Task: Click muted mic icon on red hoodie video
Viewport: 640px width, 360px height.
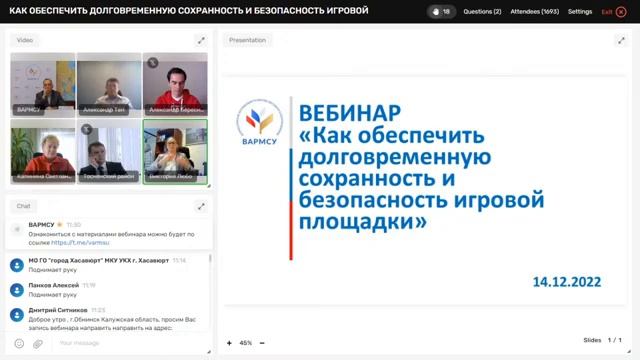Action: click(x=153, y=62)
